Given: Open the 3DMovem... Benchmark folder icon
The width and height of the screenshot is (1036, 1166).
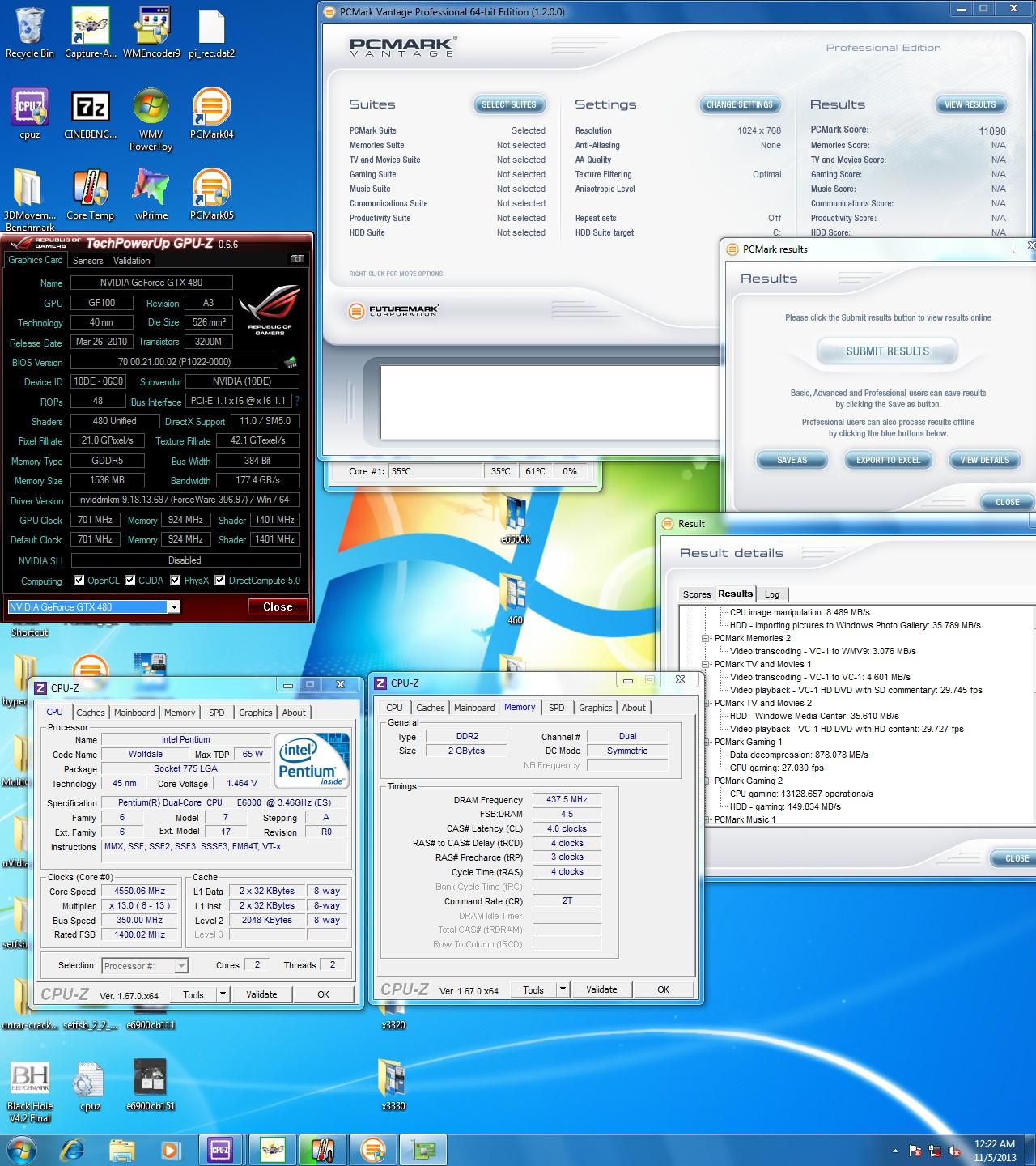Looking at the screenshot, I should (30, 198).
